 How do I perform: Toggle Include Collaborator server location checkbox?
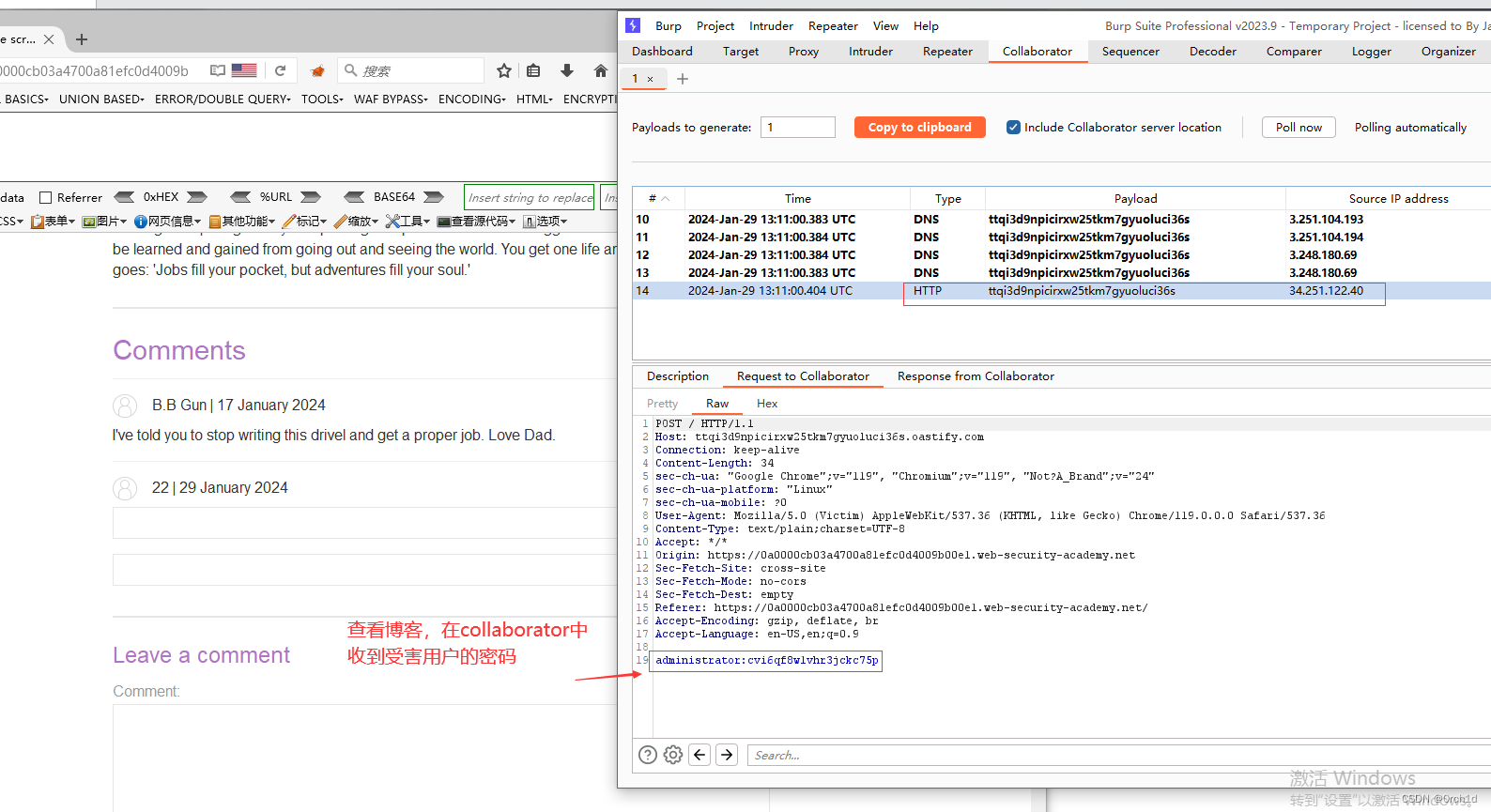pos(1013,128)
